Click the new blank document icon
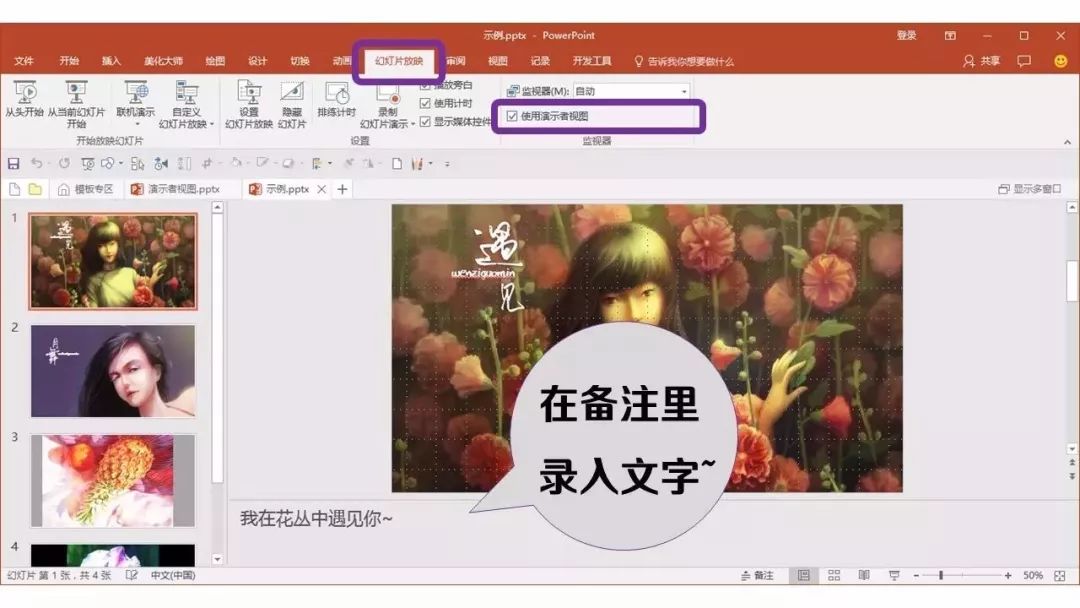Viewport: 1080px width, 608px height. click(14, 189)
